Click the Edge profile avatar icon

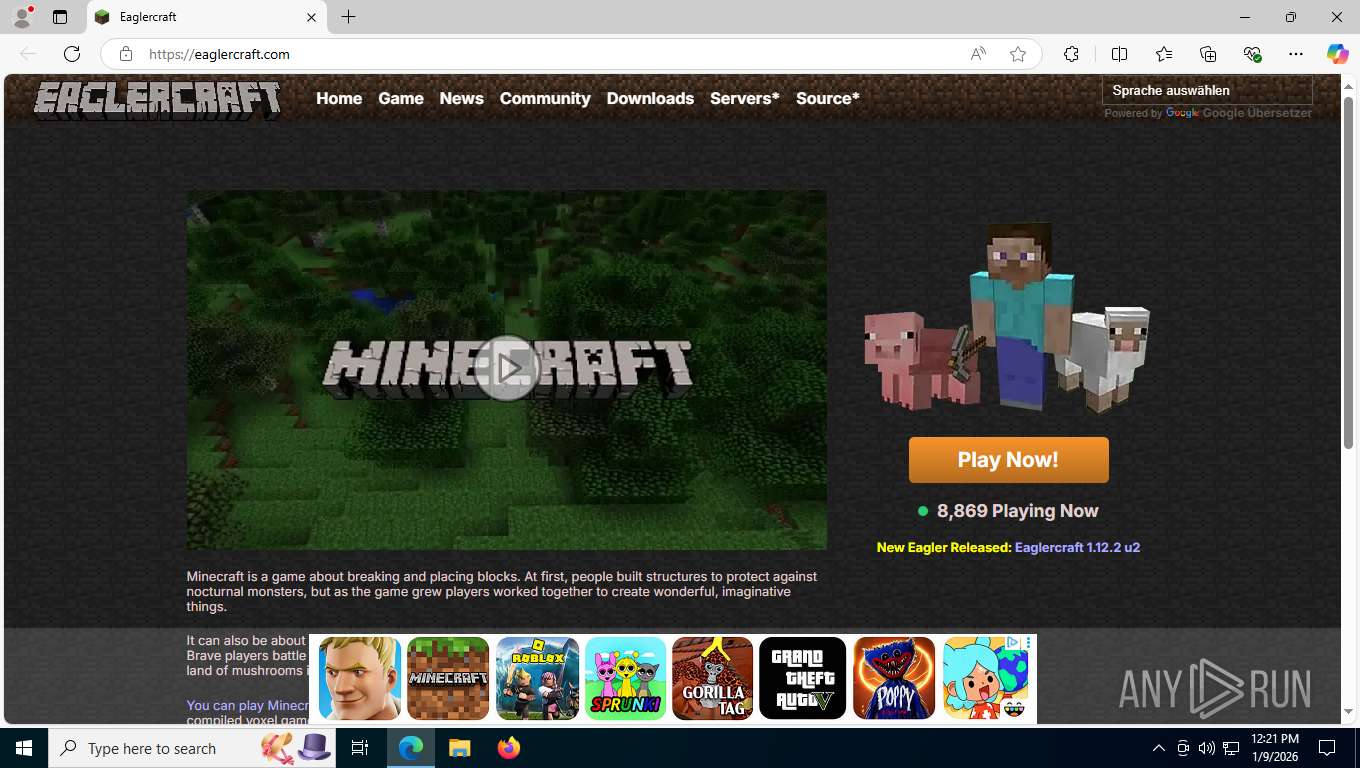(22, 17)
